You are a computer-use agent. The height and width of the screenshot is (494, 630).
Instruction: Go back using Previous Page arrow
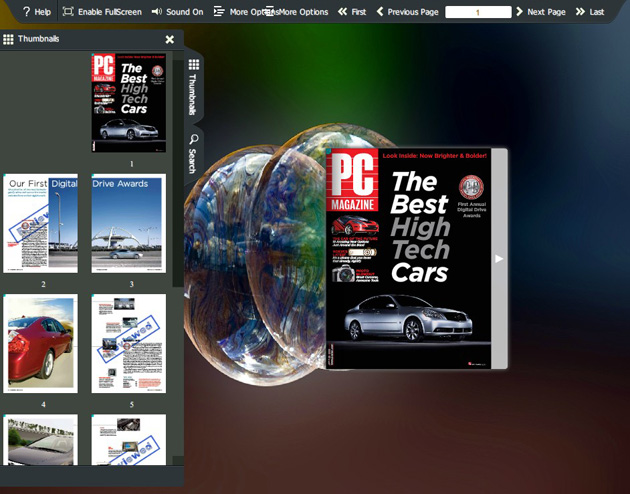380,12
